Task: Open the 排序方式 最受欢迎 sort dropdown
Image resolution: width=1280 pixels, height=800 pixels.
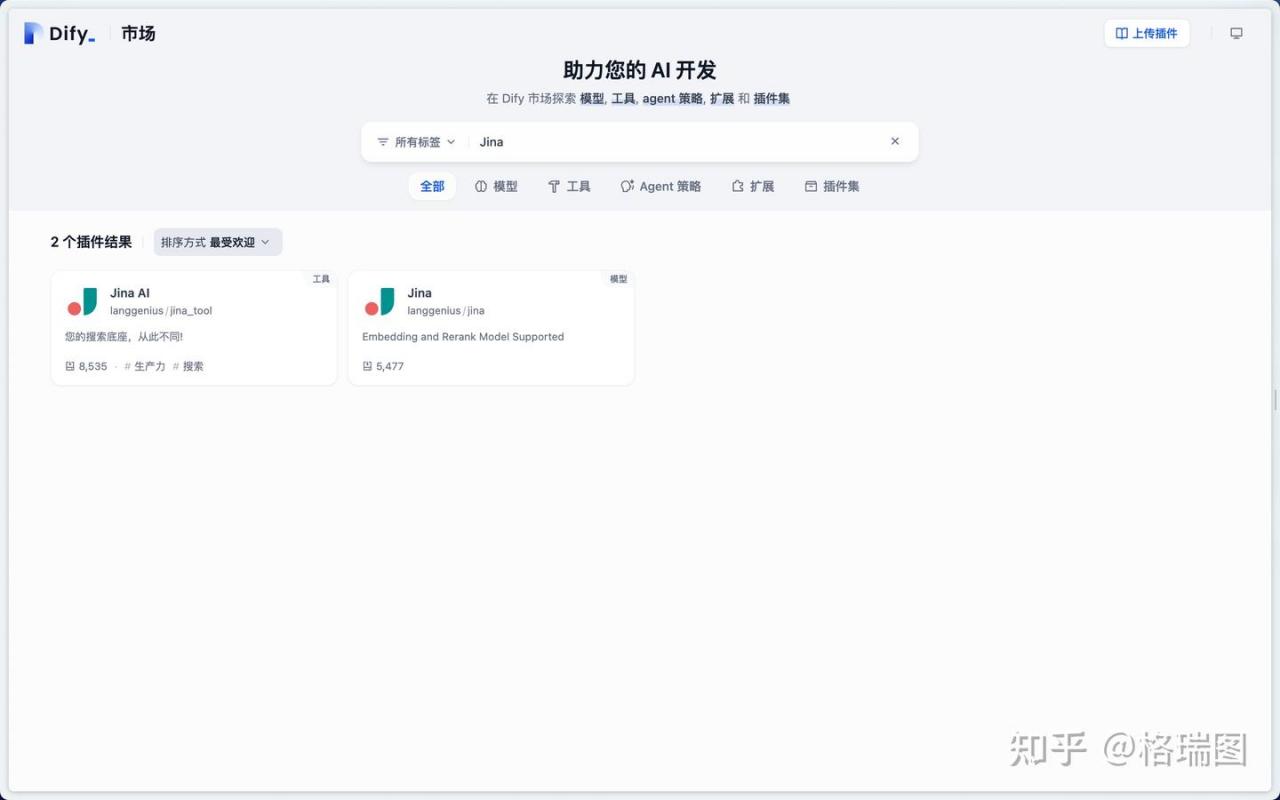Action: coord(218,242)
